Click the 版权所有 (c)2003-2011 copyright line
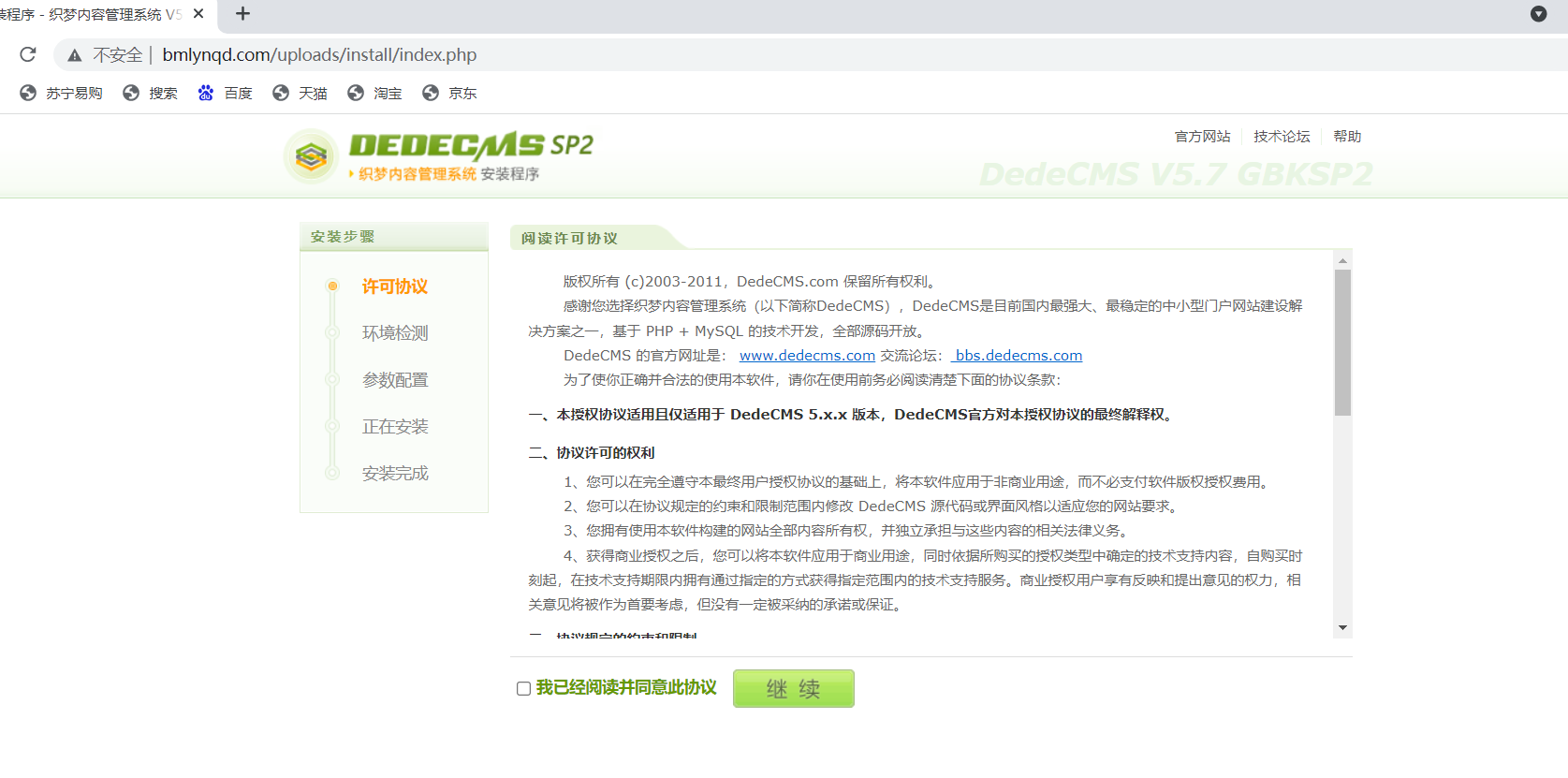Viewport: 1568px width, 778px height. point(750,281)
